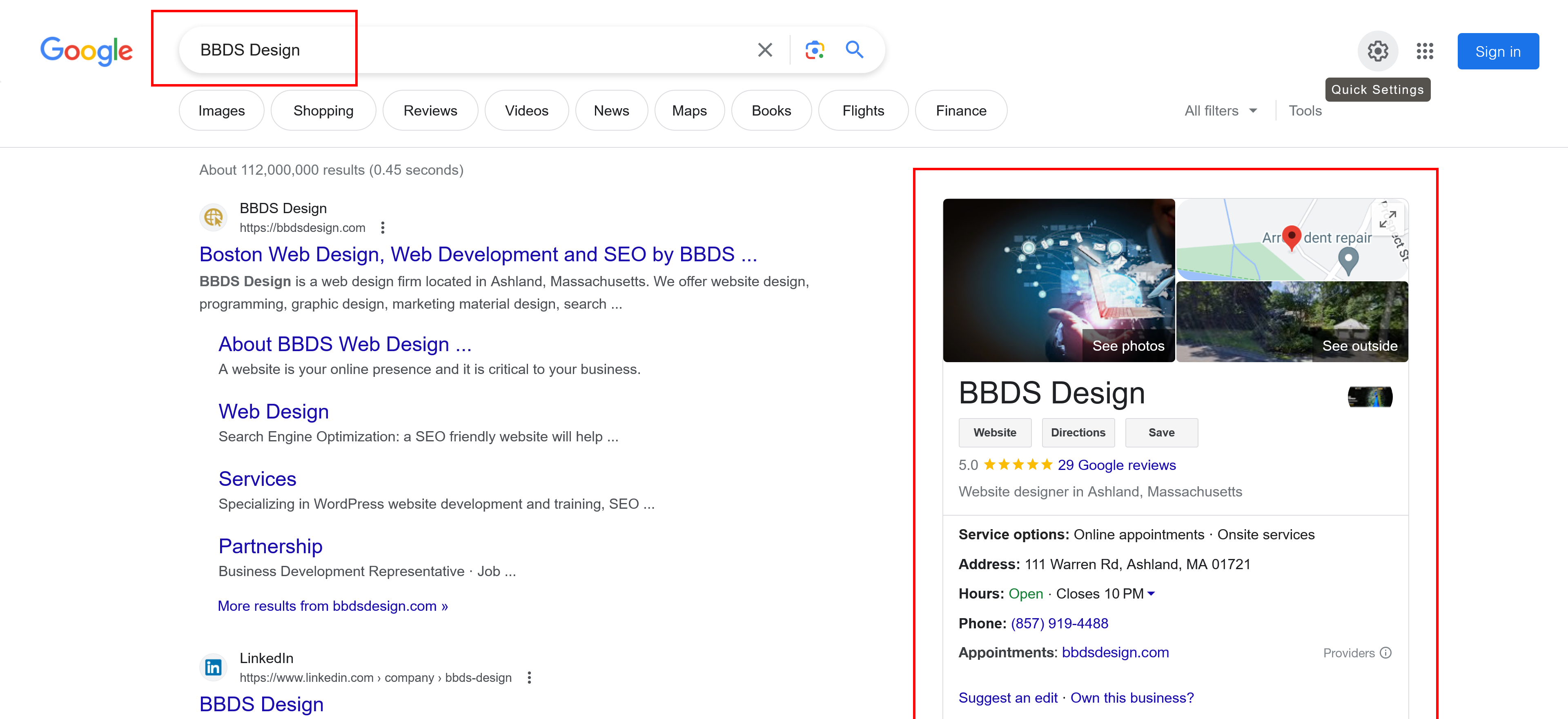Click the bbdsdesign.com result favicon
The image size is (1568, 719).
[x=213, y=217]
